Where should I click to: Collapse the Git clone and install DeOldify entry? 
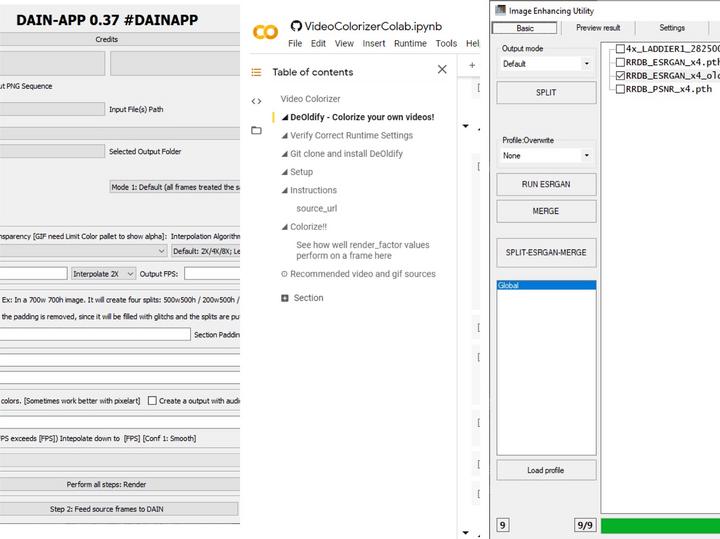[285, 154]
